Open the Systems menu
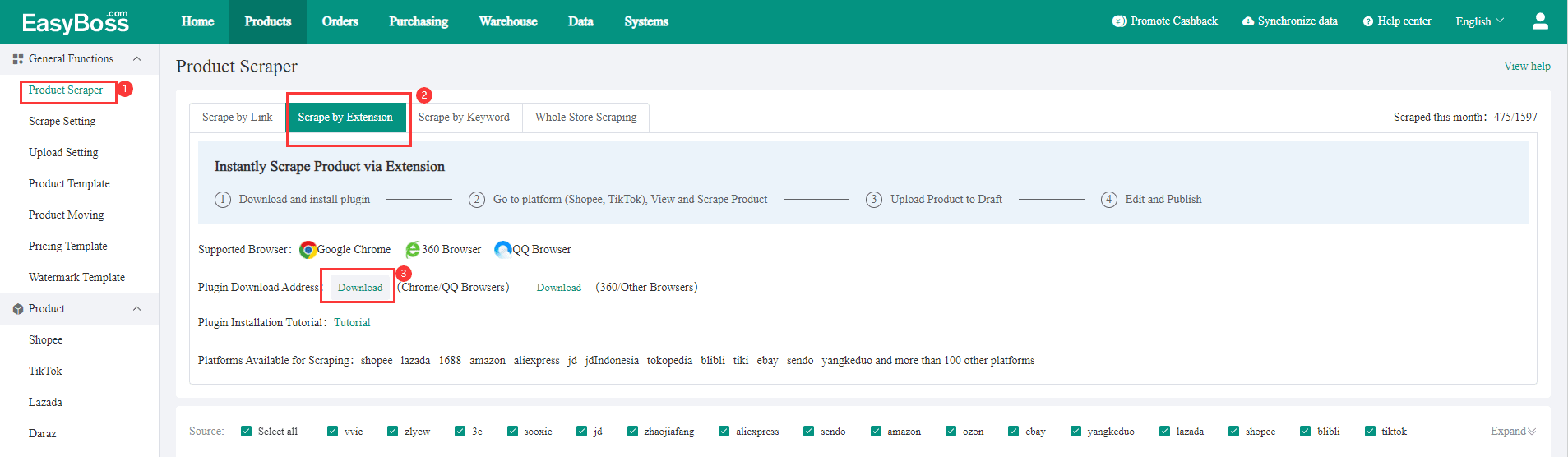The height and width of the screenshot is (457, 1568). [646, 21]
